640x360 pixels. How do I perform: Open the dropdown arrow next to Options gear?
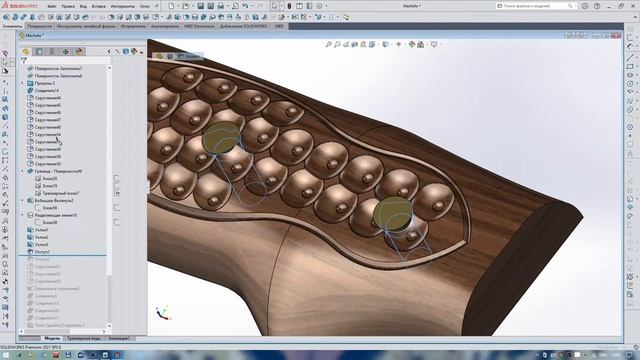point(326,6)
